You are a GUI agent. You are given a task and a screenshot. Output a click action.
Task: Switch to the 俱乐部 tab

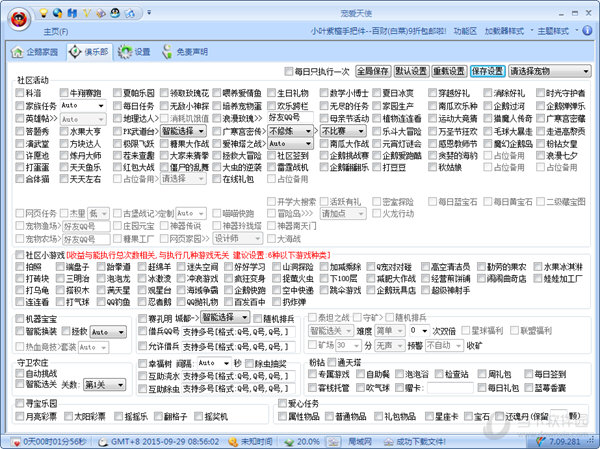coord(89,52)
